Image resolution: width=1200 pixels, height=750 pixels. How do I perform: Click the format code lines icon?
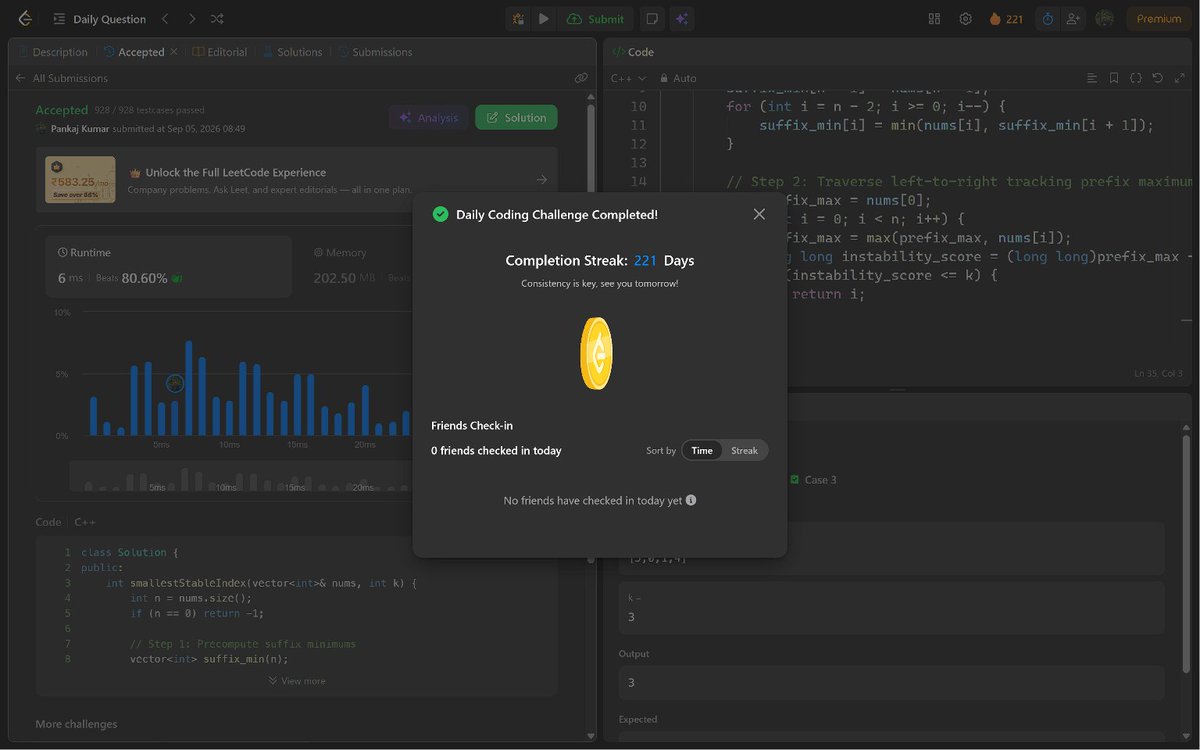tap(1092, 78)
